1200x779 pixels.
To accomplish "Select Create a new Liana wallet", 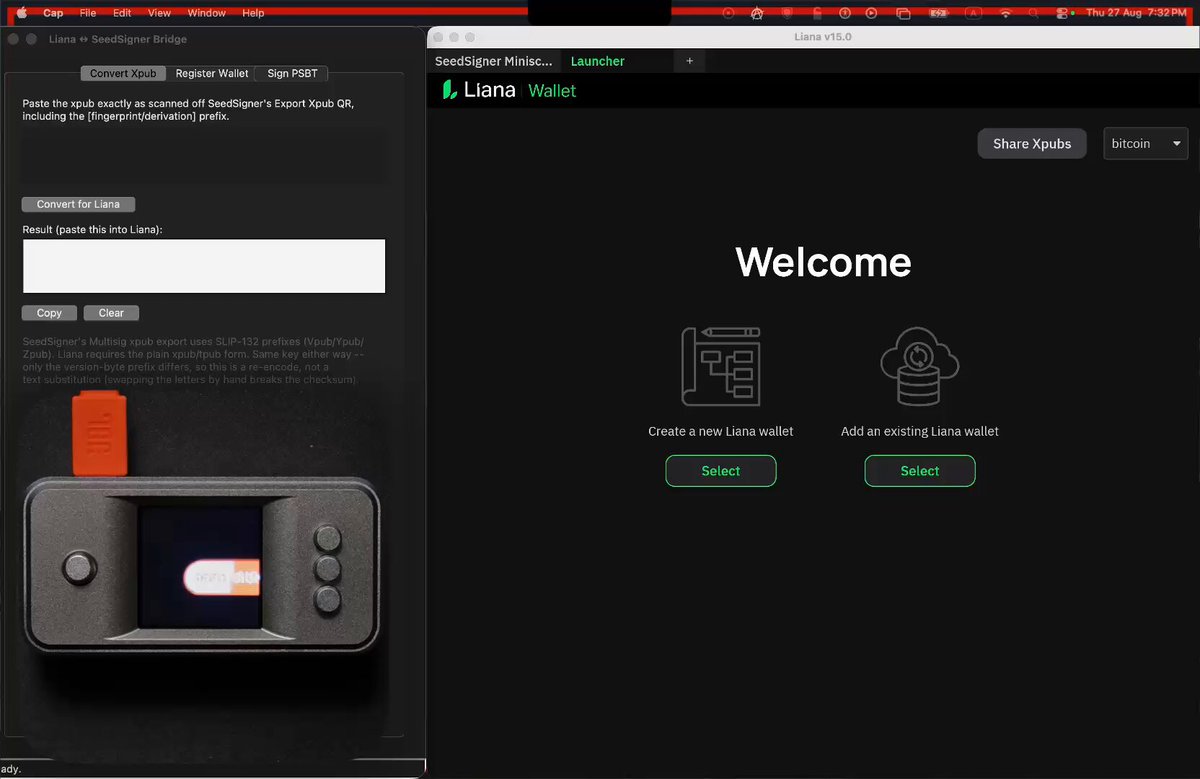I will pos(721,471).
